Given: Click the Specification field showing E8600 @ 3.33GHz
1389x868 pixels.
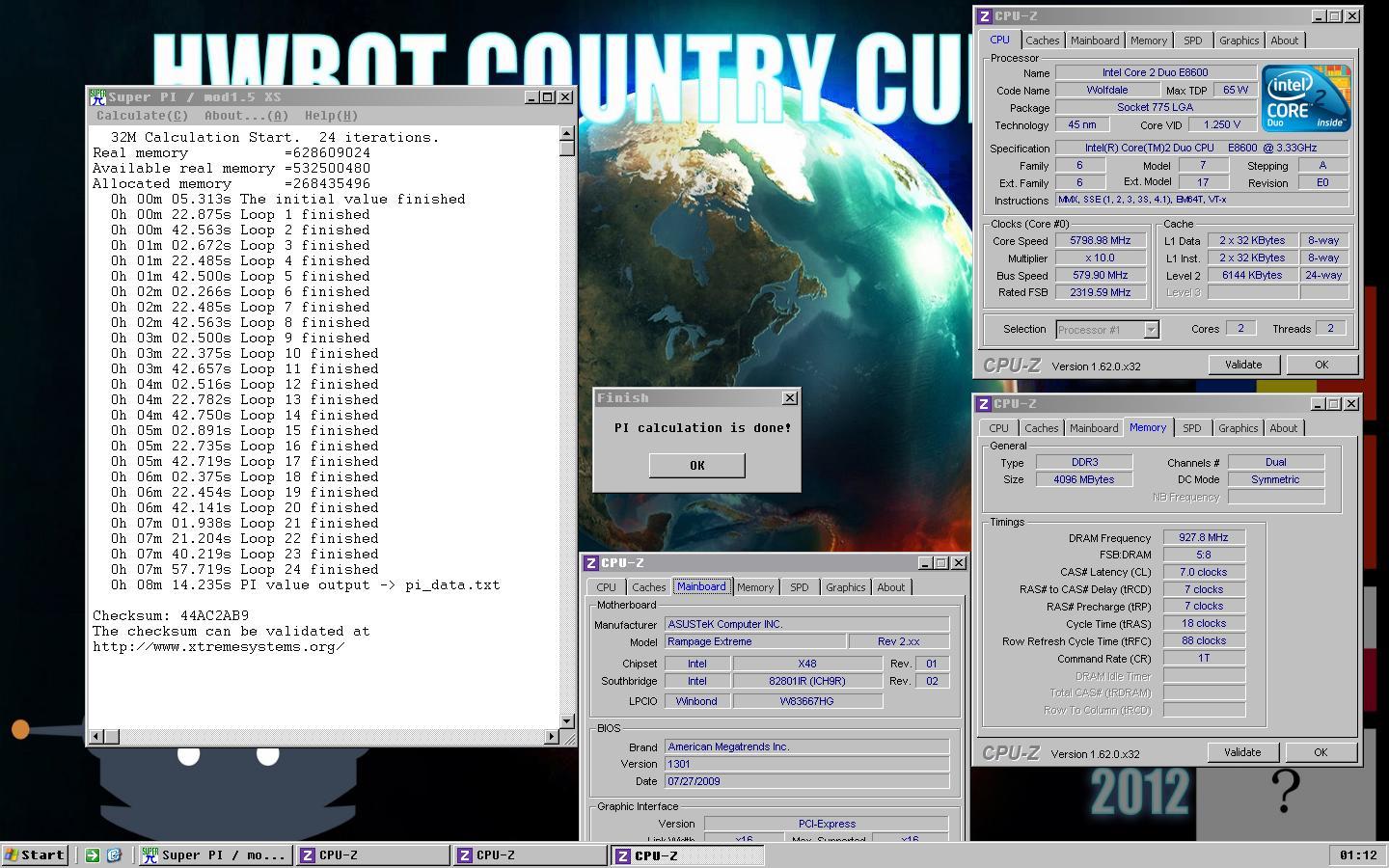Looking at the screenshot, I should click(x=1202, y=148).
